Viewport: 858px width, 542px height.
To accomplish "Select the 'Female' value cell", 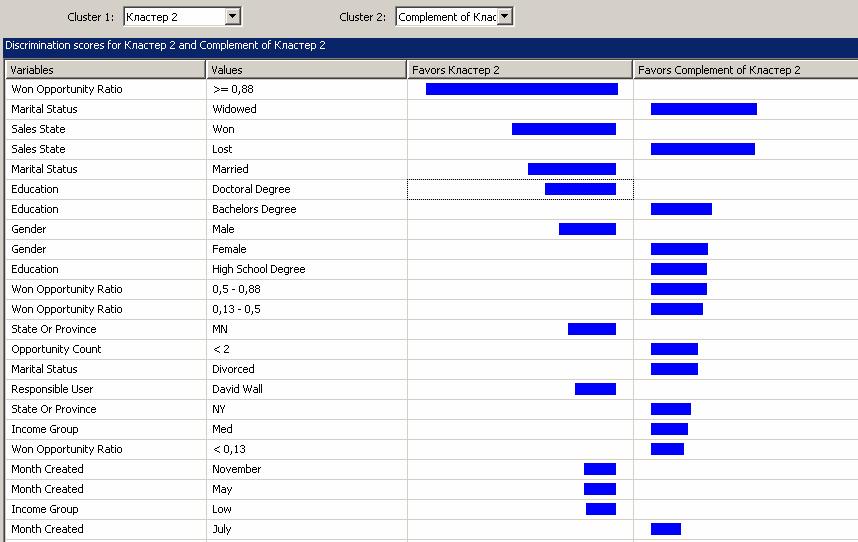I will pyautogui.click(x=307, y=249).
